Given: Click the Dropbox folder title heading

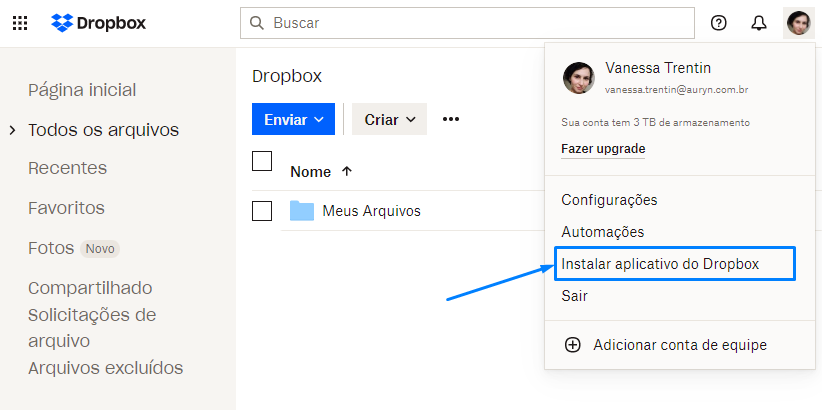Looking at the screenshot, I should [287, 76].
